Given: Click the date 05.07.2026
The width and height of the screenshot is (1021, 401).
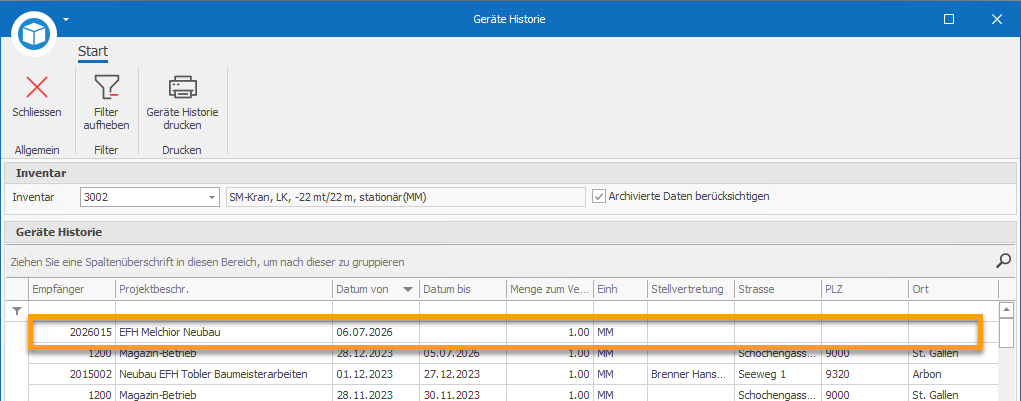Looking at the screenshot, I should [451, 354].
